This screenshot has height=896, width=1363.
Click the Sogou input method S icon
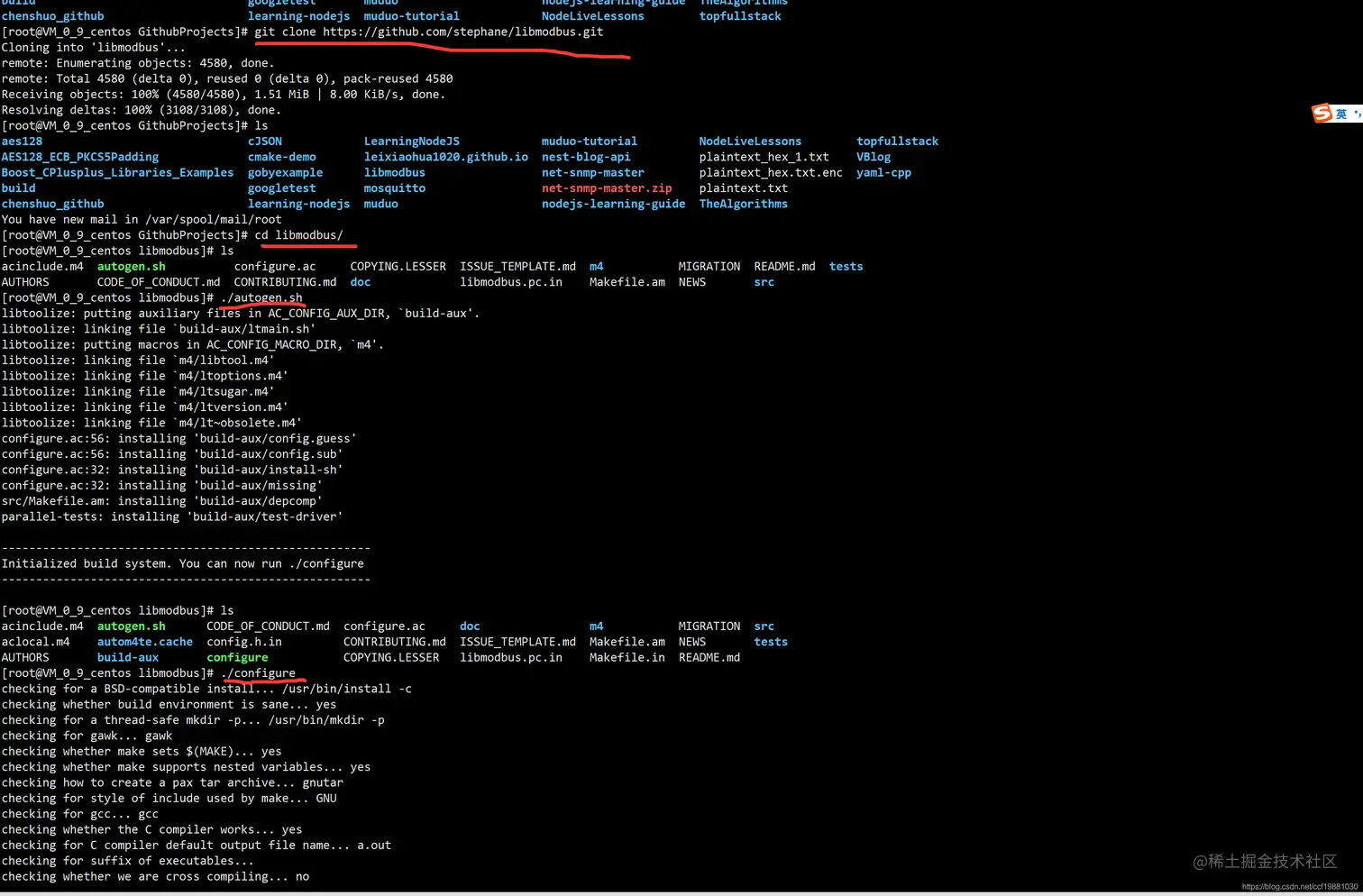(1321, 113)
